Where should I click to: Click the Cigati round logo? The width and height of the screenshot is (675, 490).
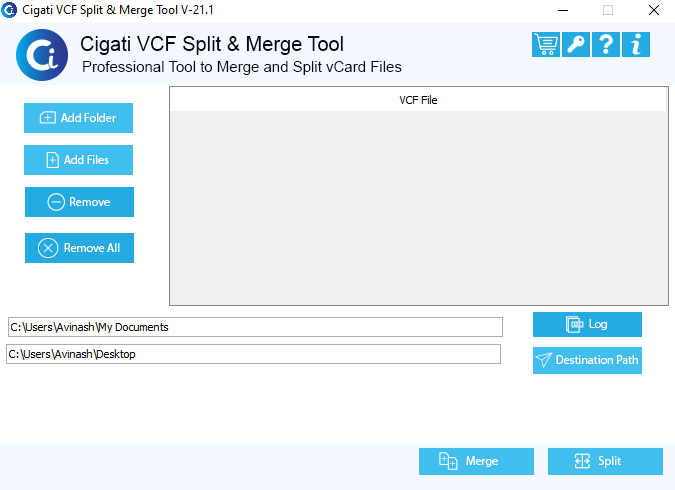pos(42,55)
